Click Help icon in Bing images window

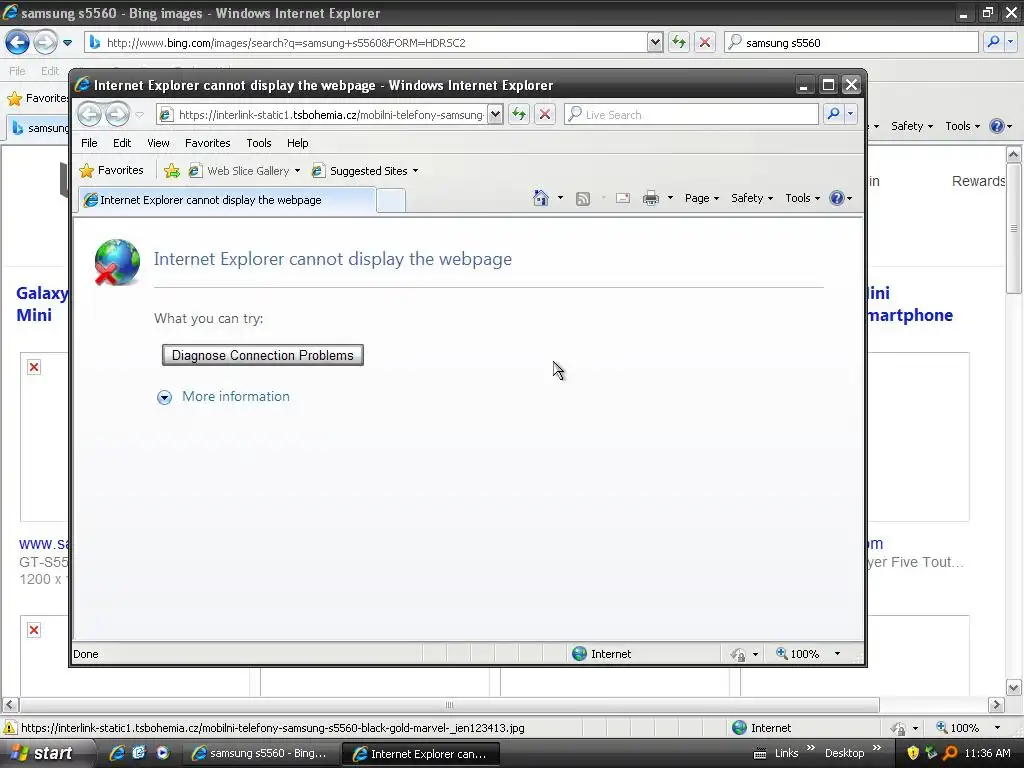coord(997,126)
